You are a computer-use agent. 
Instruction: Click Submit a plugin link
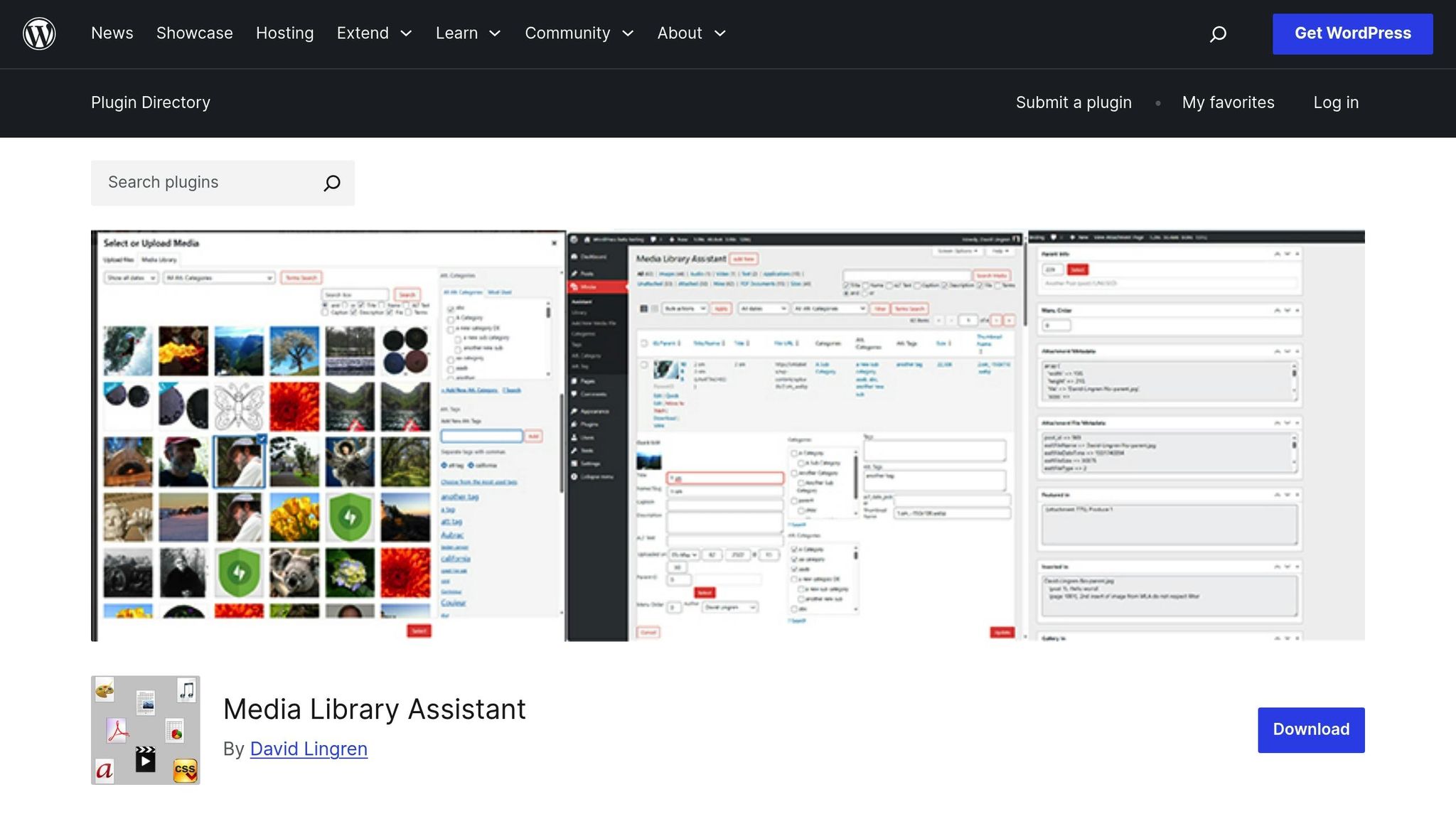[x=1073, y=102]
